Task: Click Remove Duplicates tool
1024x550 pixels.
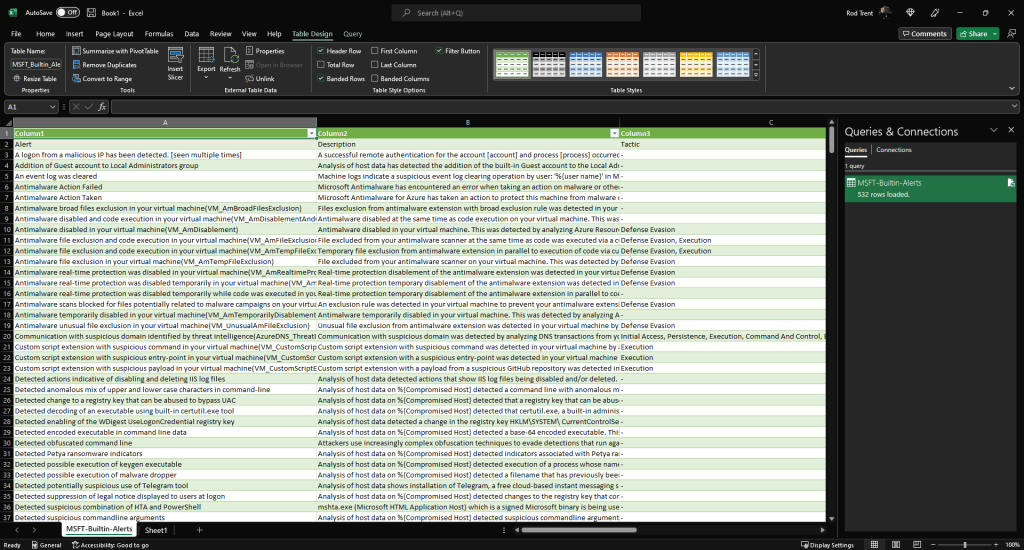Action: tap(104, 65)
